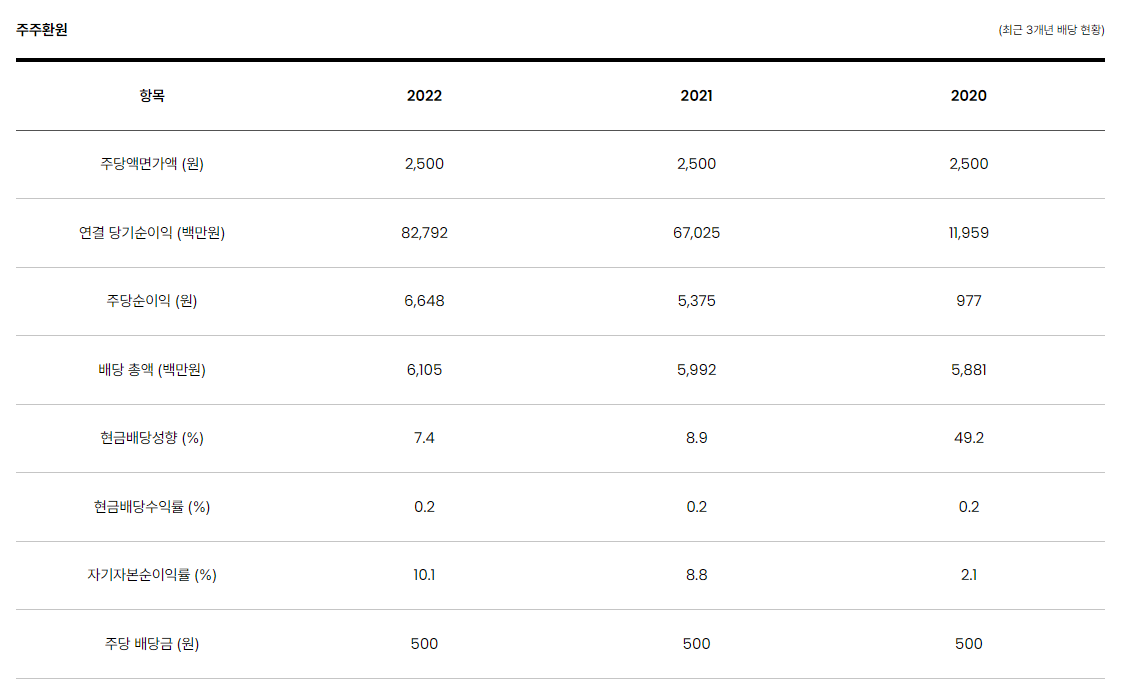Select the 2021 column header

pos(696,96)
